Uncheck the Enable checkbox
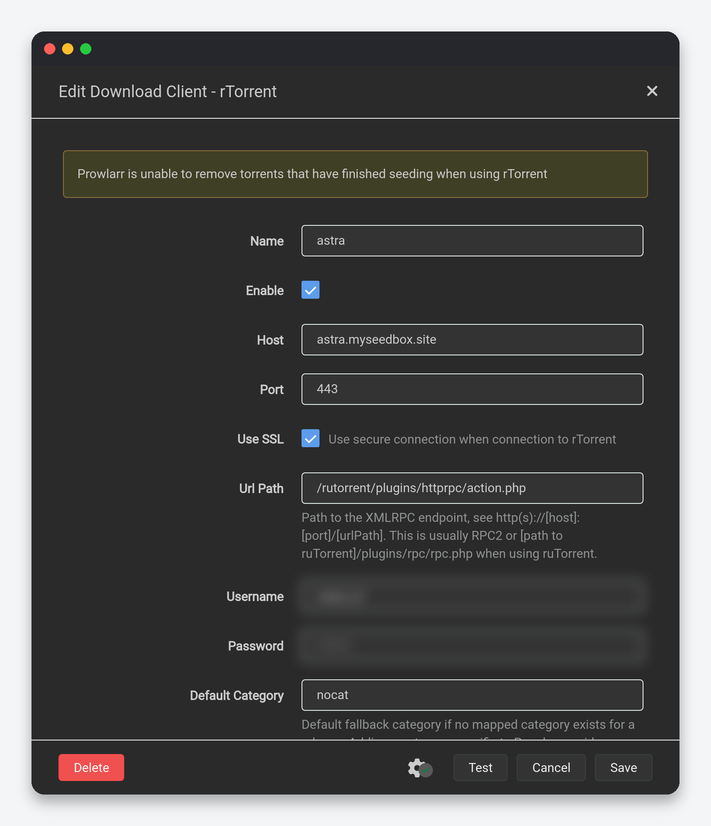The width and height of the screenshot is (711, 826). click(310, 290)
